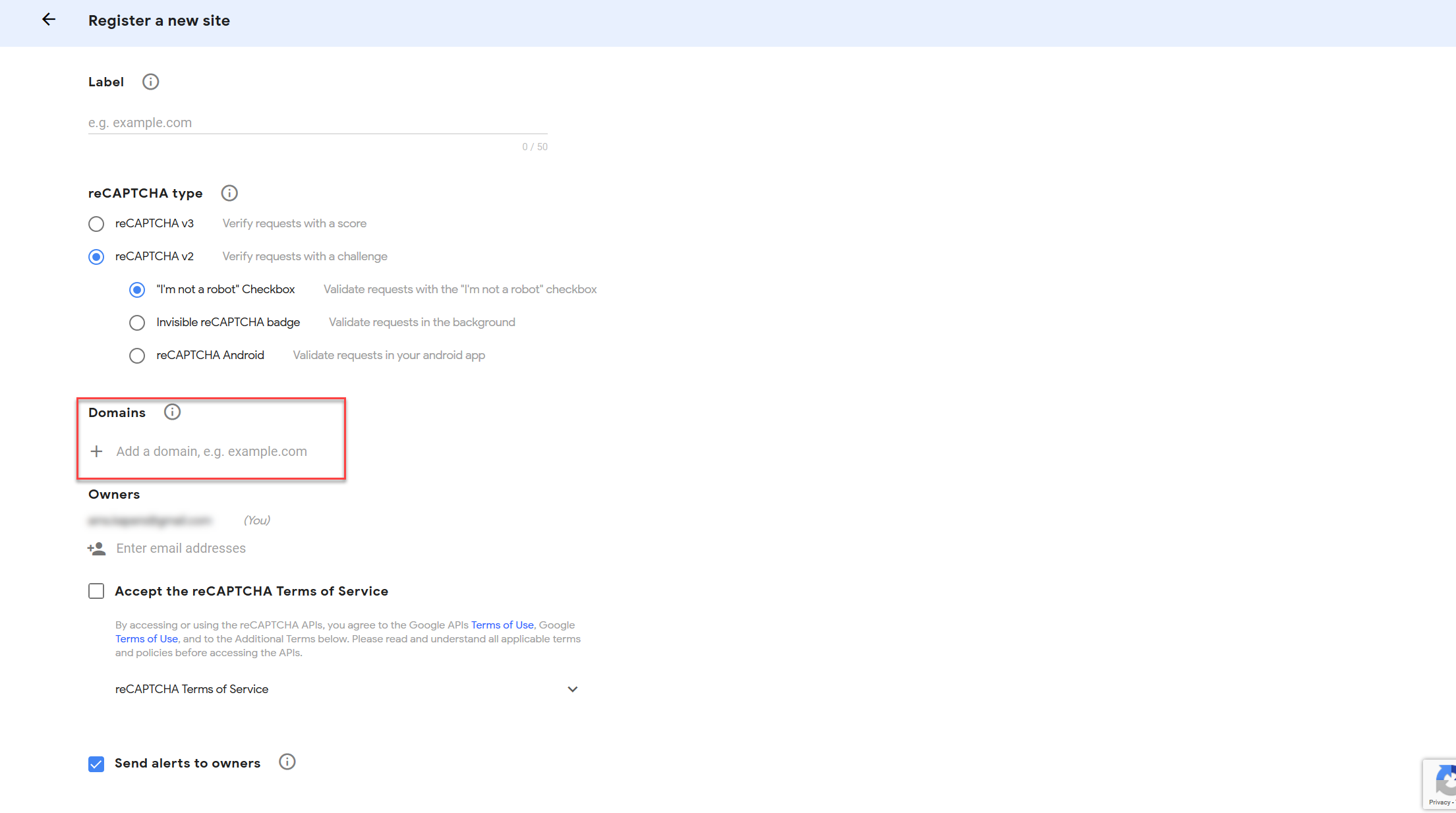
Task: Select the "I'm not a robot" Checkbox option
Action: point(137,290)
